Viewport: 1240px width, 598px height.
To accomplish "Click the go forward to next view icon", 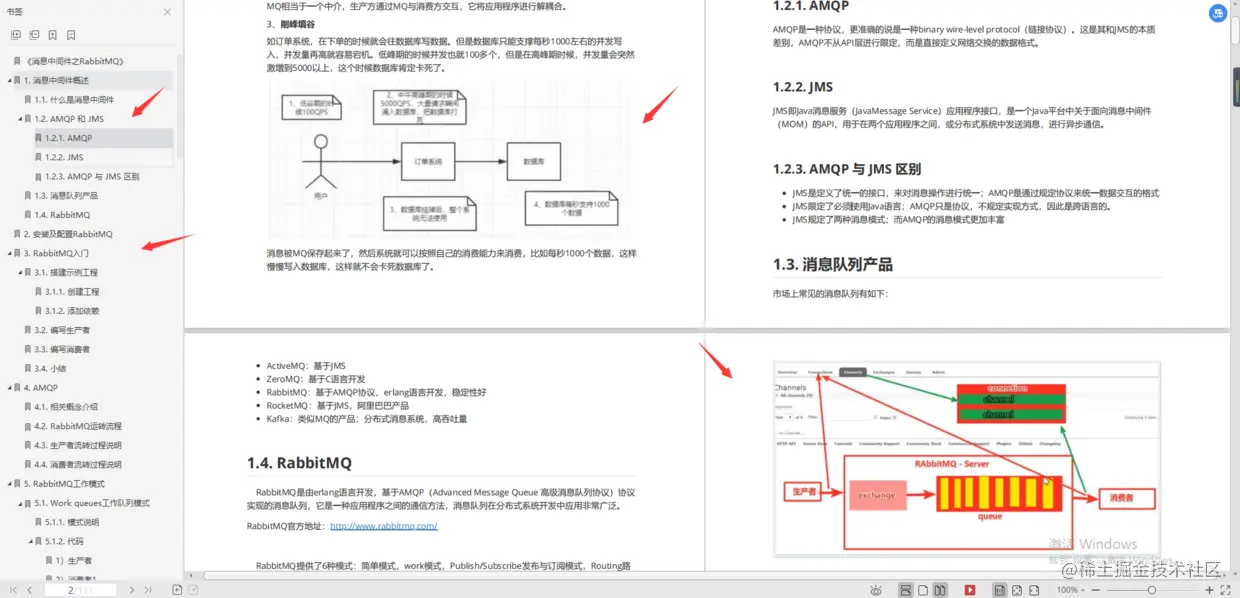I will point(193,590).
